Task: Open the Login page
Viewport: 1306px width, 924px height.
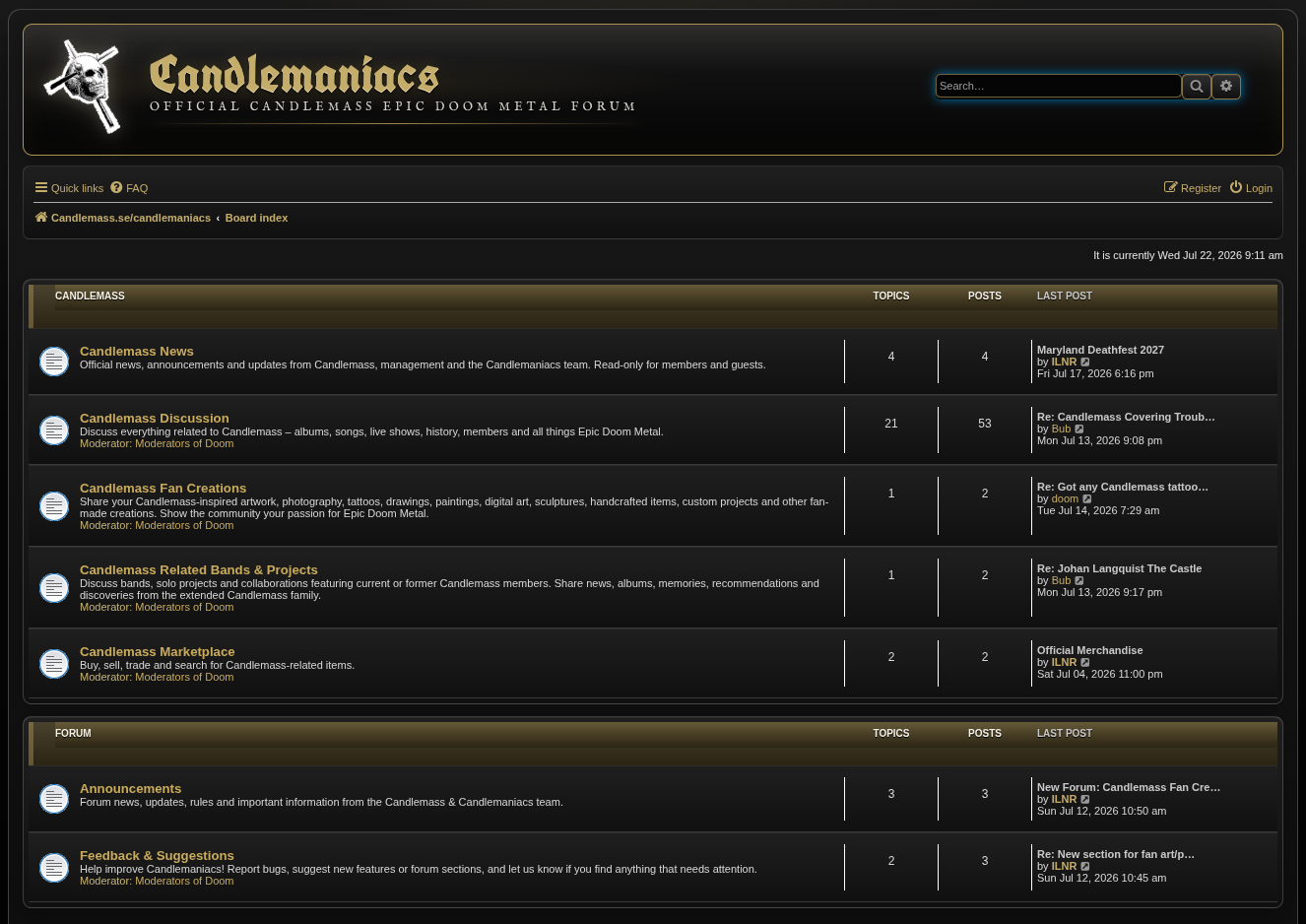Action: [x=1251, y=188]
